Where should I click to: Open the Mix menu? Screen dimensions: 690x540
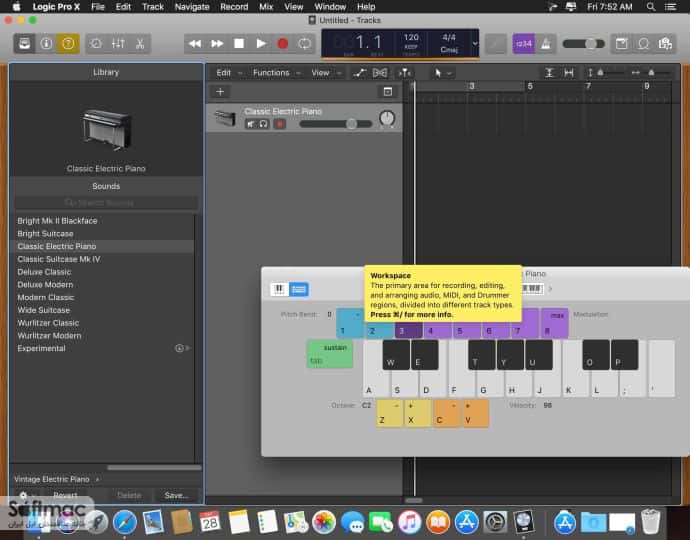pos(266,7)
